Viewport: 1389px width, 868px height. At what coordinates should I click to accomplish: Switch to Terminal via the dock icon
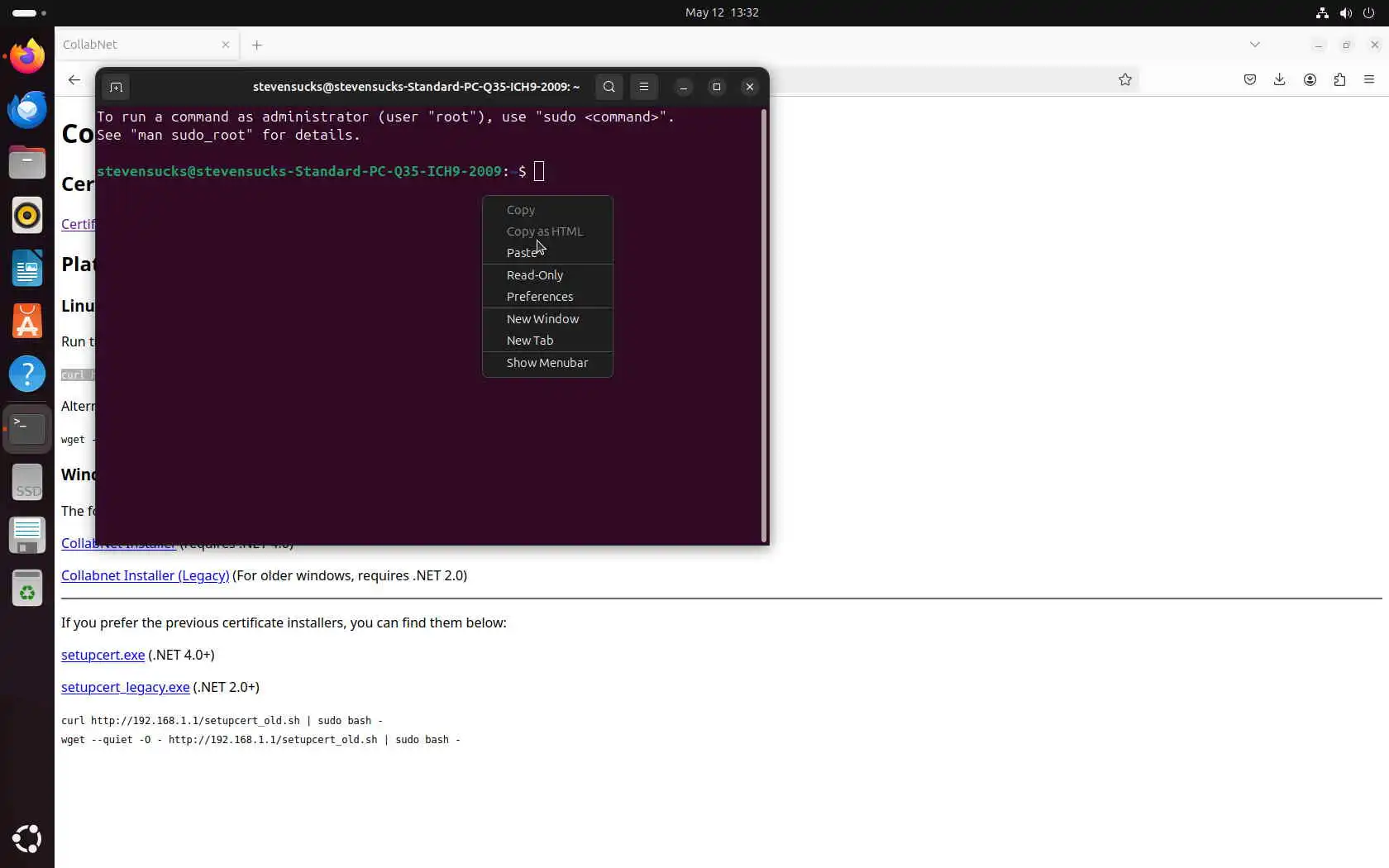click(x=27, y=428)
